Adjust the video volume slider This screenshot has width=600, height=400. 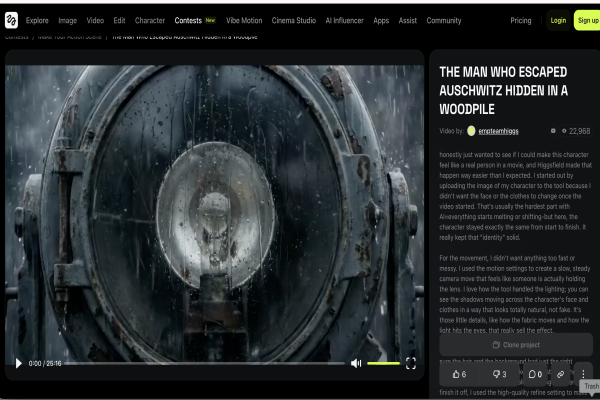[383, 363]
